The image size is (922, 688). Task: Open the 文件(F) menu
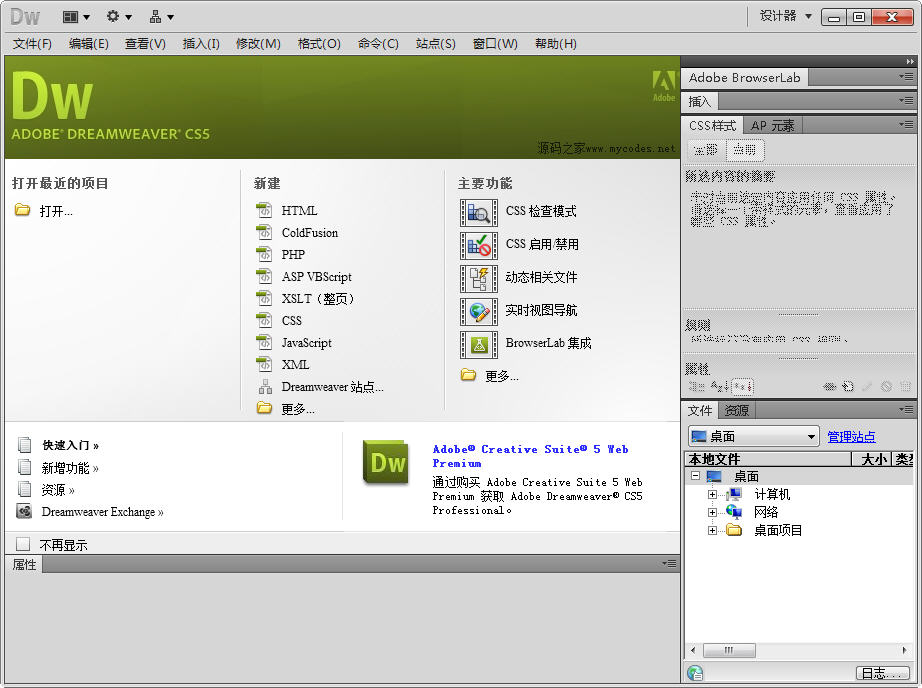pyautogui.click(x=32, y=44)
